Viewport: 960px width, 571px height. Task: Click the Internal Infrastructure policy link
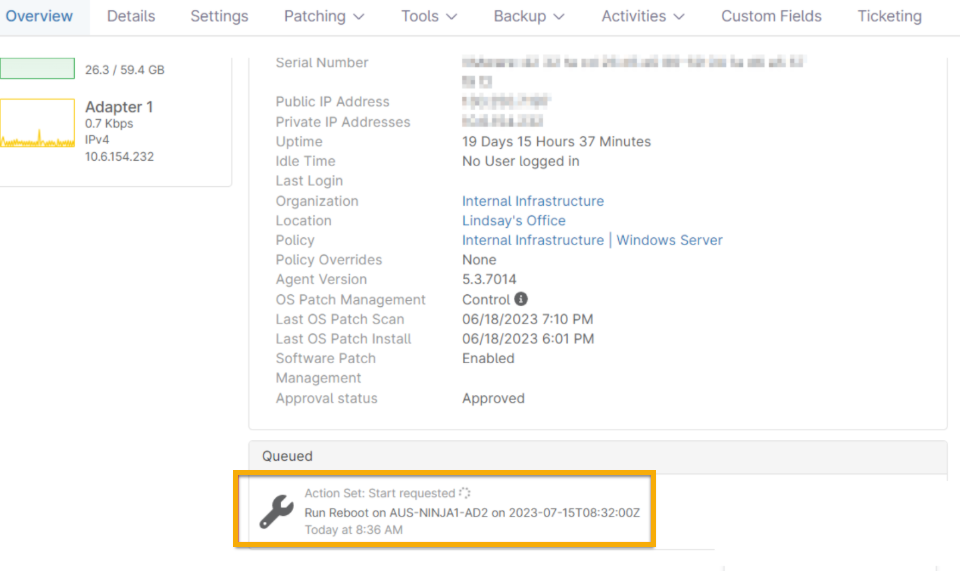click(532, 240)
